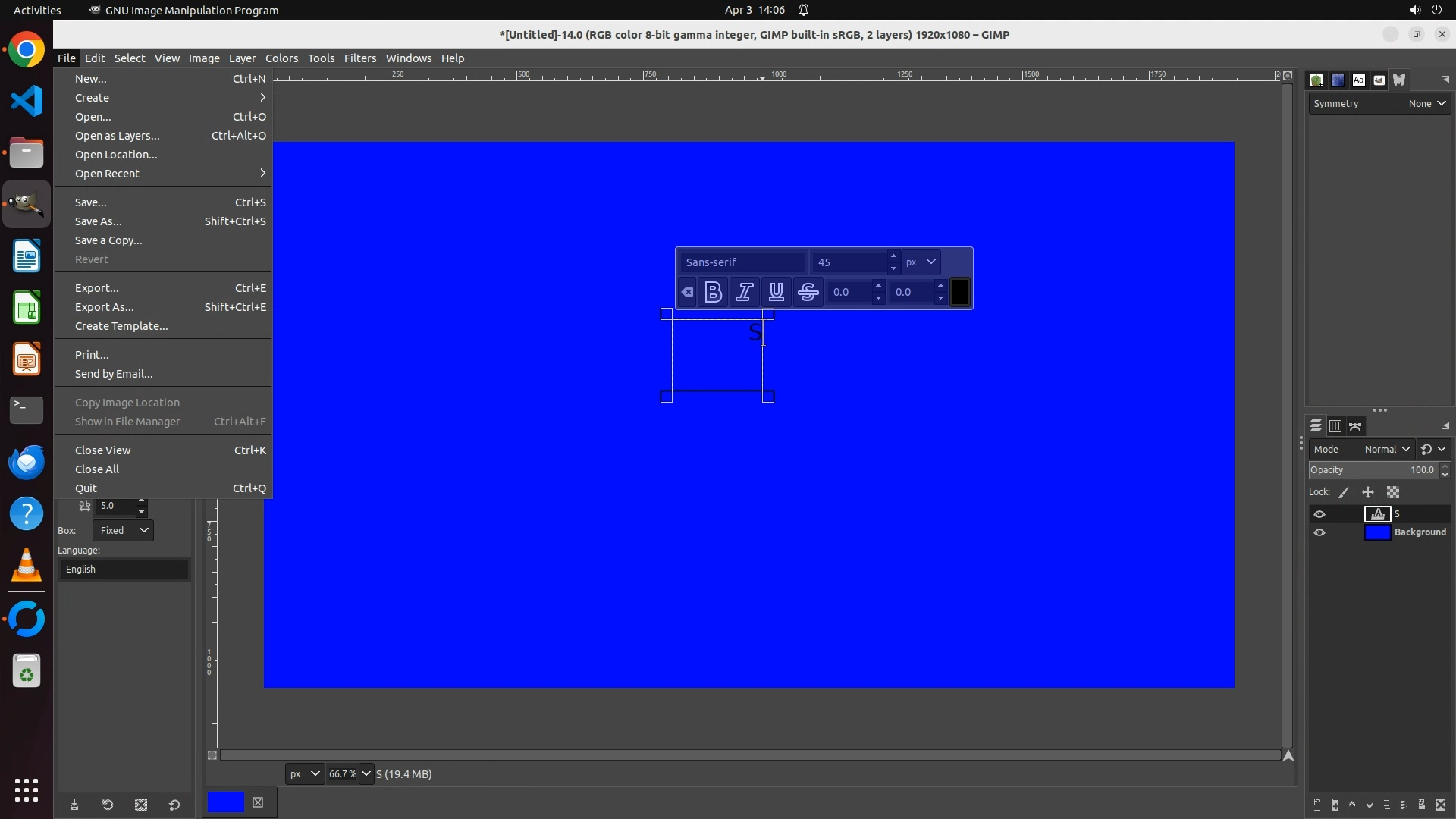Viewport: 1456px width, 819px height.
Task: Open the Symmetry type dropdown
Action: 1426,104
